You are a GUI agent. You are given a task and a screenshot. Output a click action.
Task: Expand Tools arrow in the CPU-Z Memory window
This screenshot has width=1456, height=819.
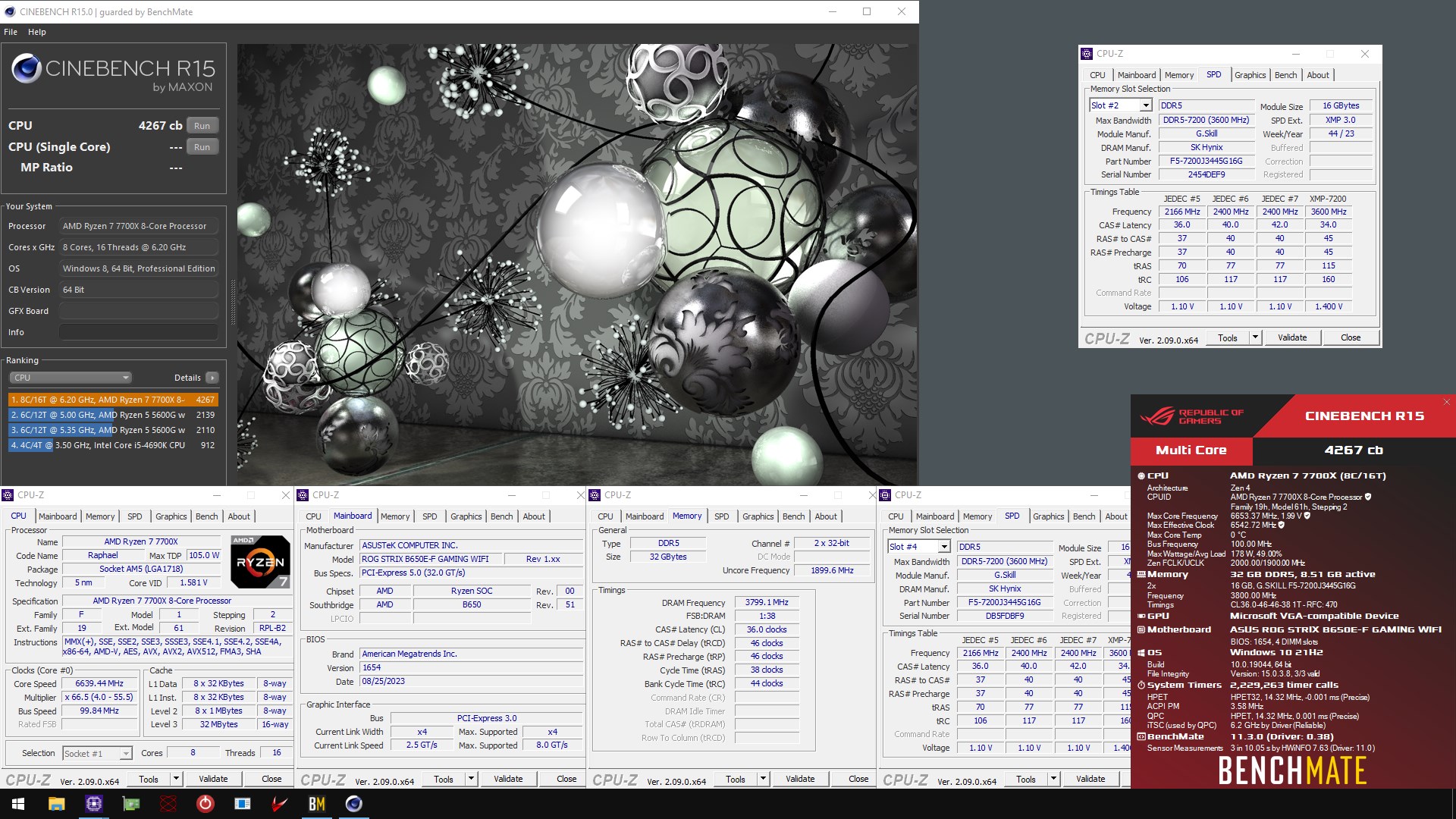[763, 779]
